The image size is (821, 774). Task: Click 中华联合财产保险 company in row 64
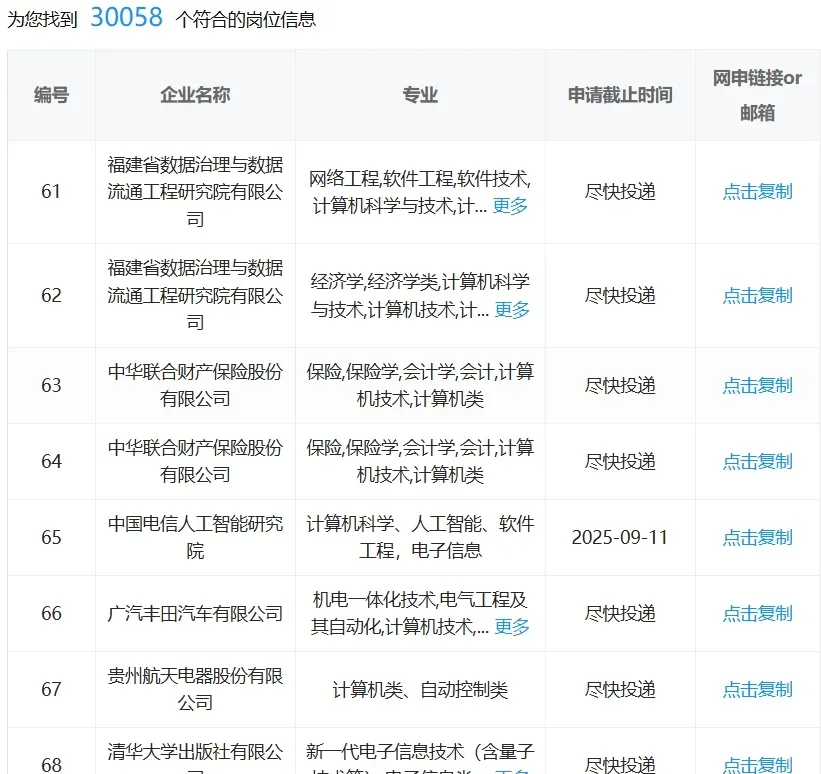(195, 461)
